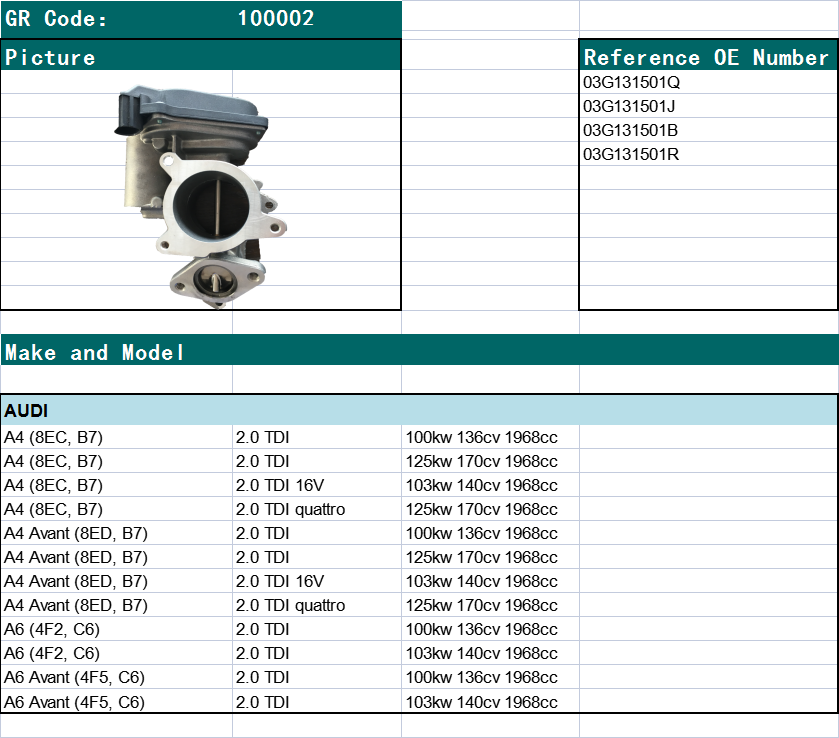Click "100kw 136cv 1968cc" for A6 Avant (4F5, C6)
Screen dimensions: 839x738
tap(482, 678)
